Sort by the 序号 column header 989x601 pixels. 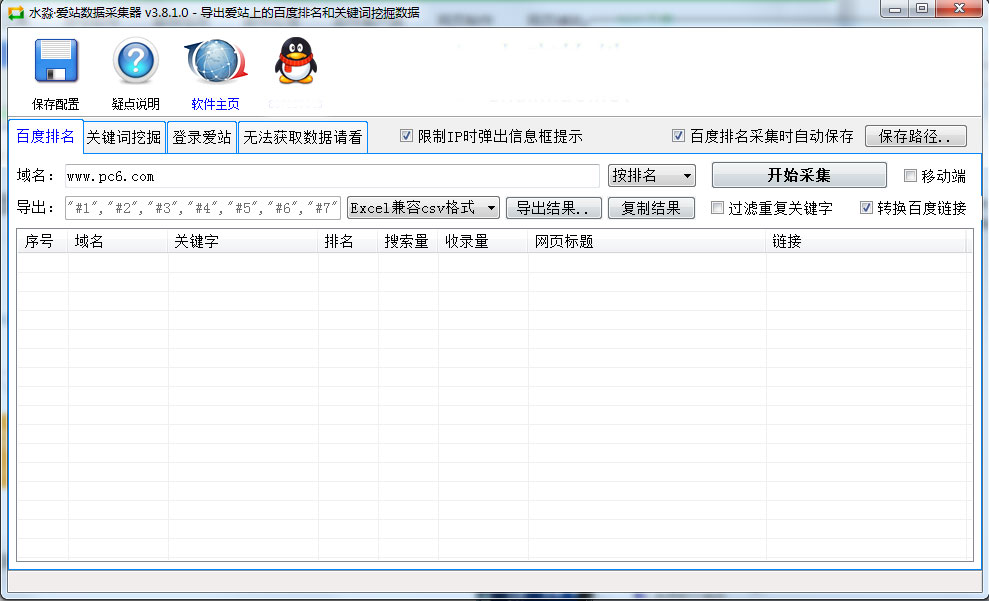pos(42,242)
